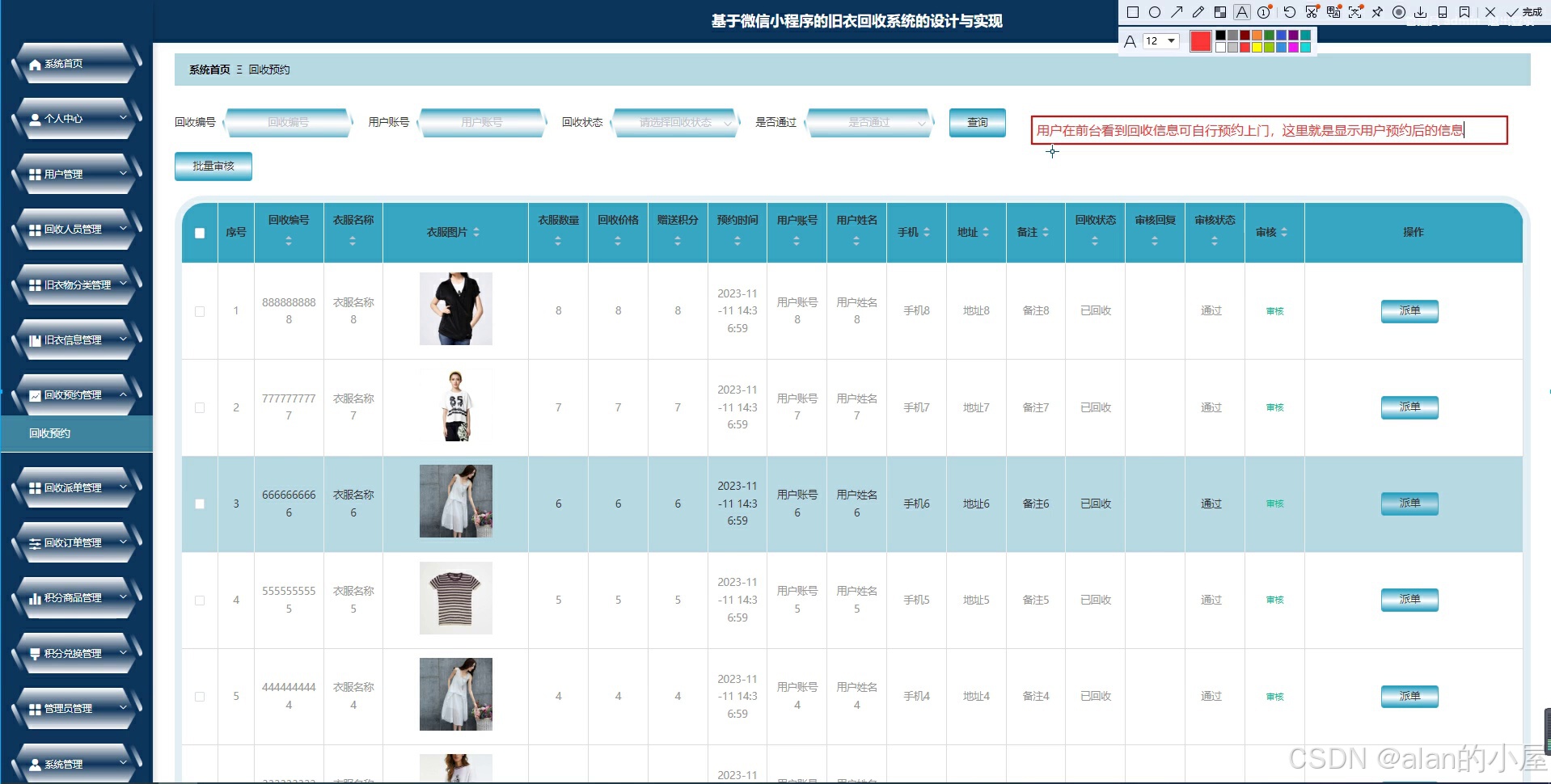Pick the black color swatch
The height and width of the screenshot is (784, 1551).
point(1221,36)
